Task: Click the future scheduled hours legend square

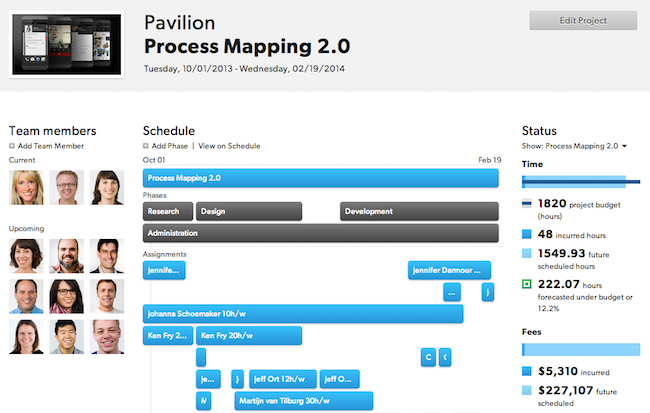Action: click(527, 256)
